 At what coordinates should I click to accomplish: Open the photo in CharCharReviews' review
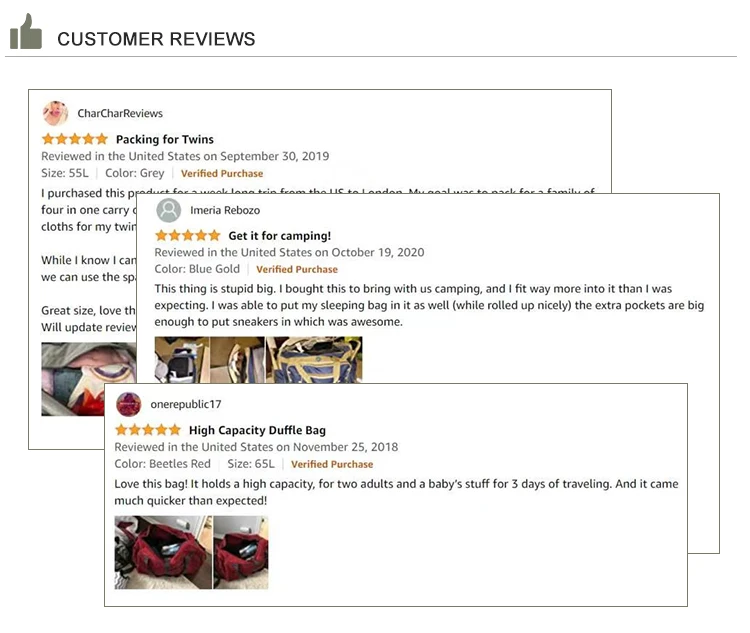point(88,379)
